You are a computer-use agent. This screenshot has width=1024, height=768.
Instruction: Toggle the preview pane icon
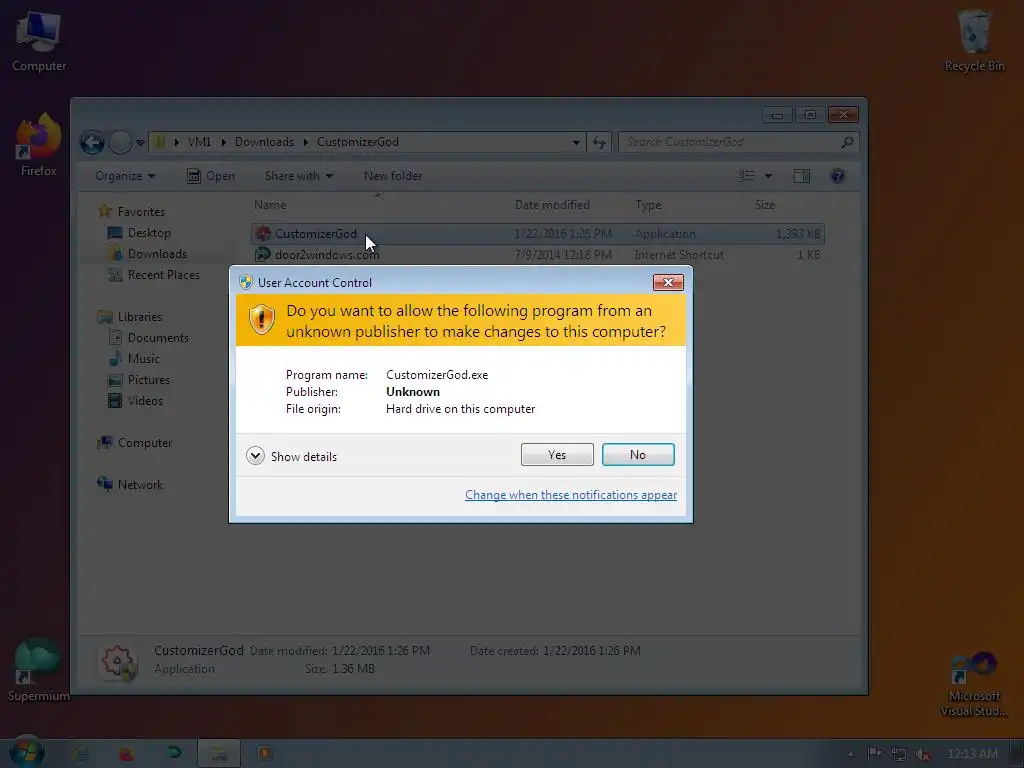(x=801, y=176)
